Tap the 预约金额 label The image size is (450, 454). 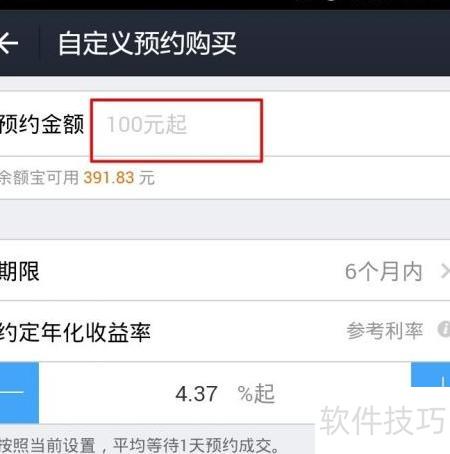click(x=42, y=124)
